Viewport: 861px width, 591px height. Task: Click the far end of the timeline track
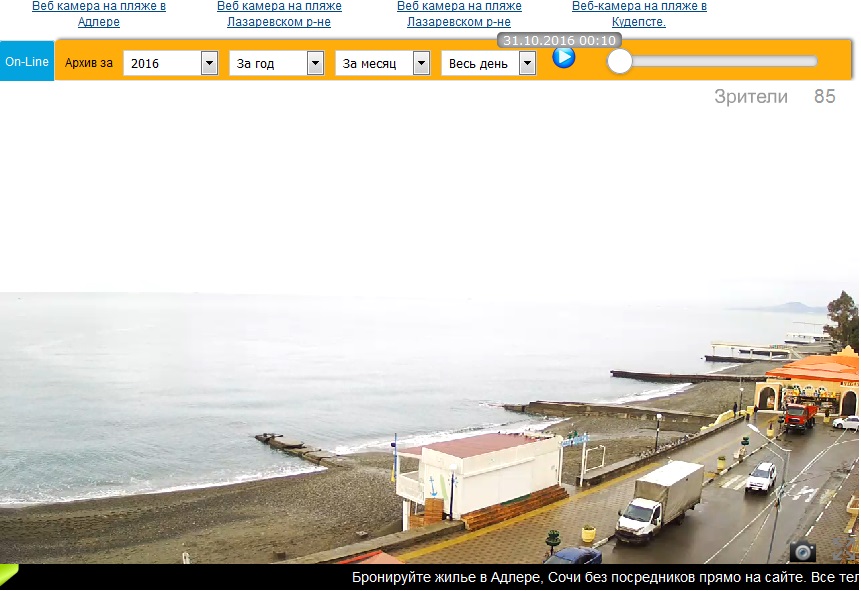tap(812, 62)
